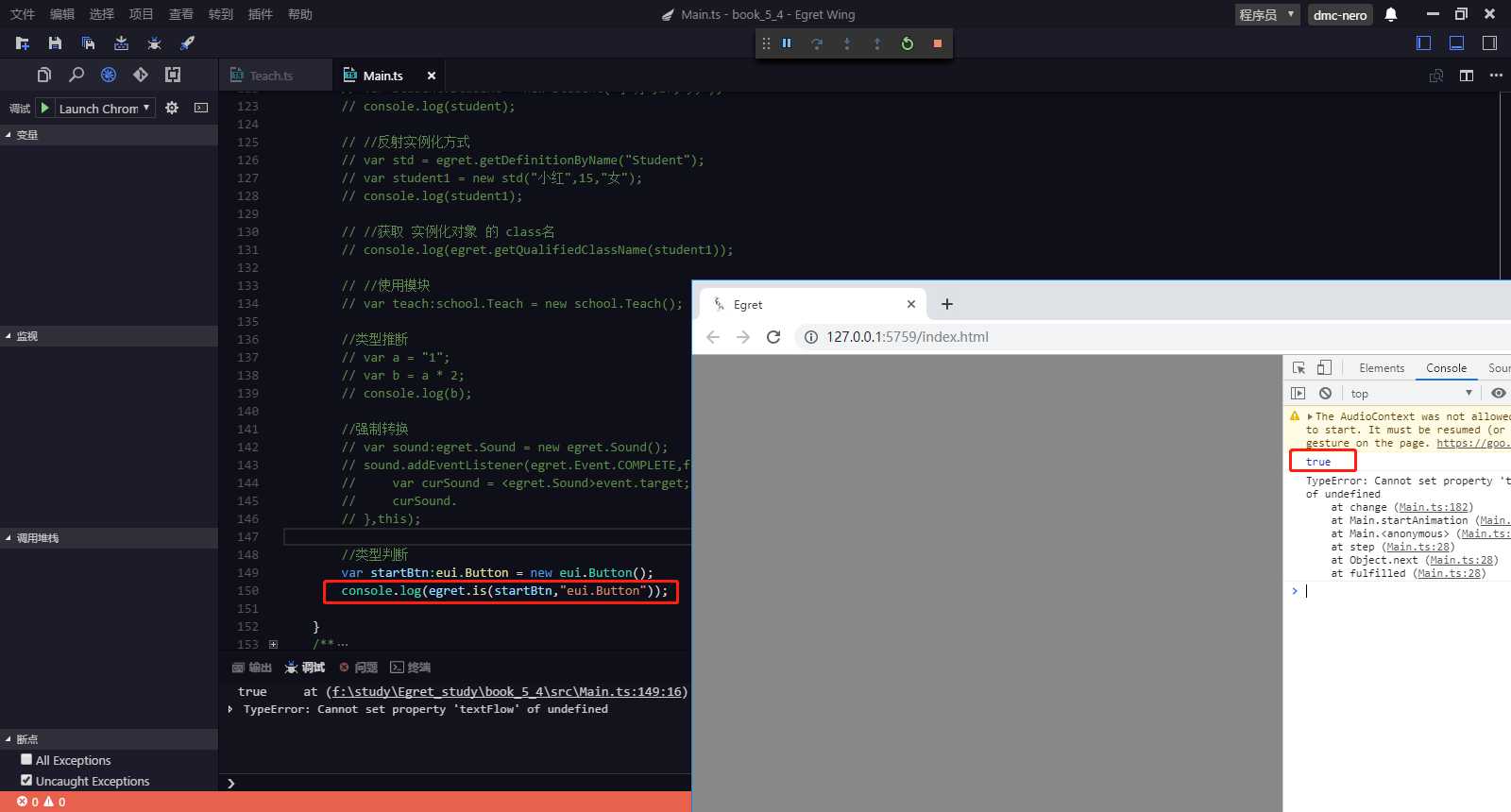This screenshot has height=812, width=1511.
Task: Open the Launch Chrome configuration dropdown
Action: pos(104,109)
